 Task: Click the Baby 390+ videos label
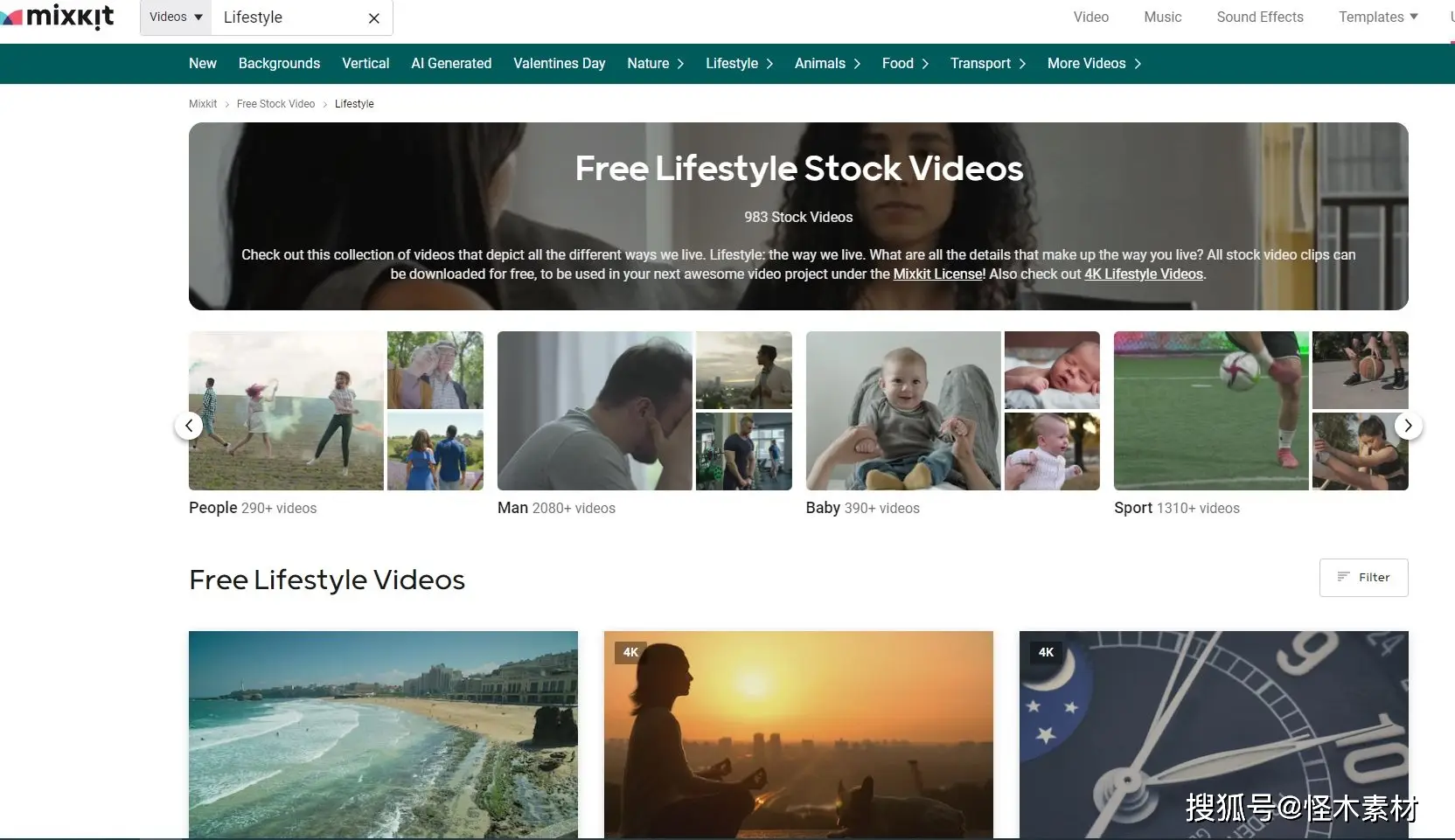pyautogui.click(x=862, y=508)
